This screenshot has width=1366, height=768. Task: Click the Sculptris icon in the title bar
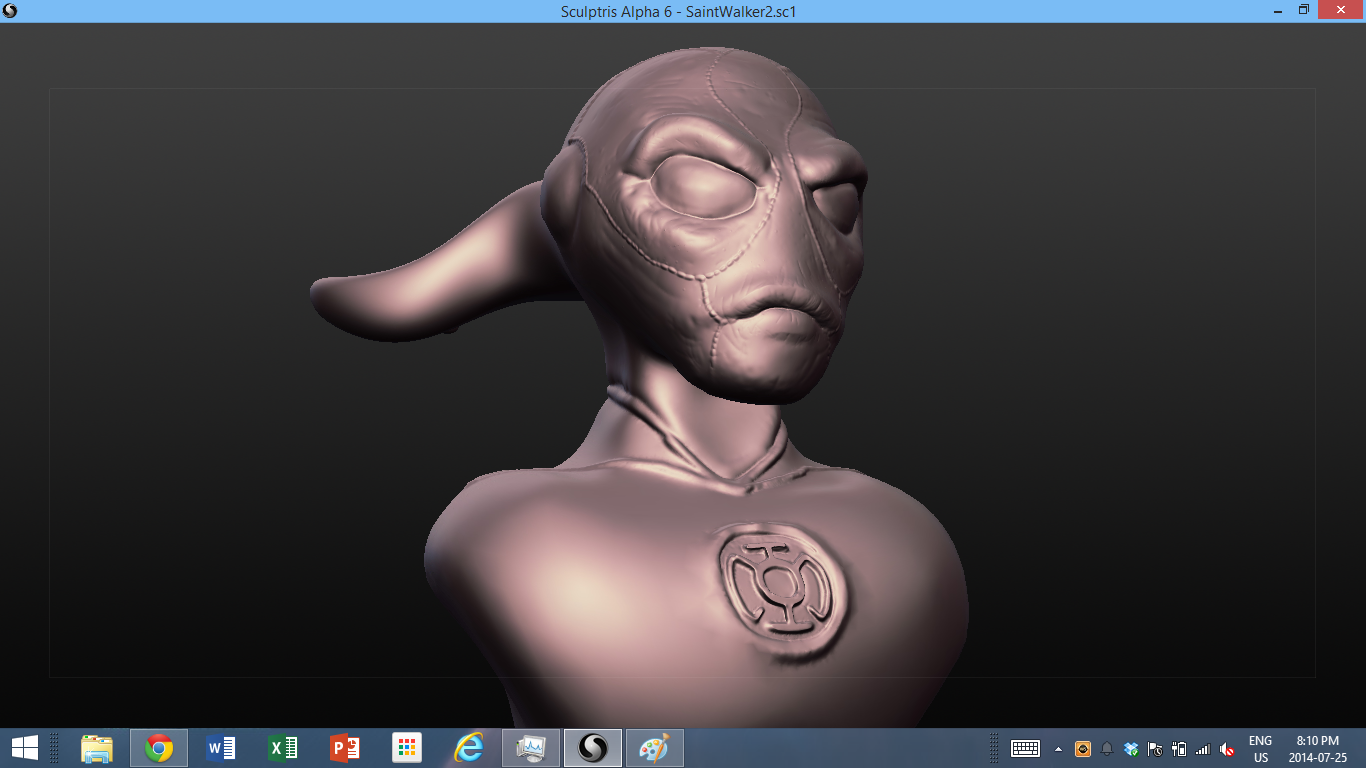coord(10,11)
